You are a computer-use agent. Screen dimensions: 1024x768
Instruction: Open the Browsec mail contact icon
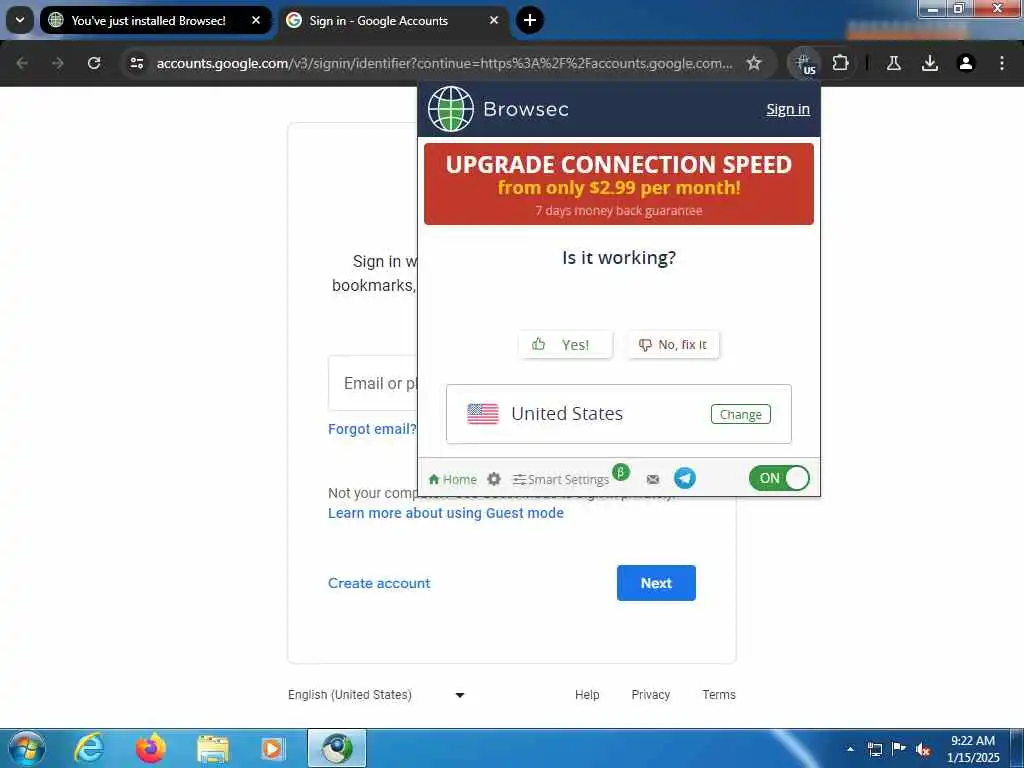652,479
